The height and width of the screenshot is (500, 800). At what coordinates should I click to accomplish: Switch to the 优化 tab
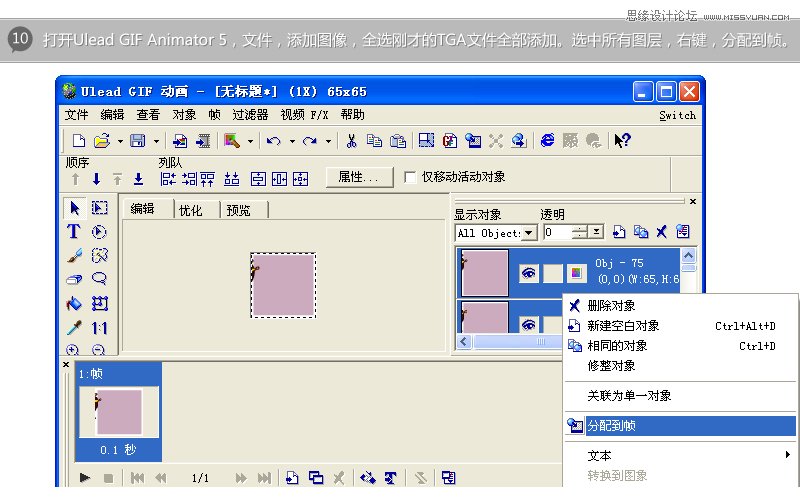click(x=191, y=210)
